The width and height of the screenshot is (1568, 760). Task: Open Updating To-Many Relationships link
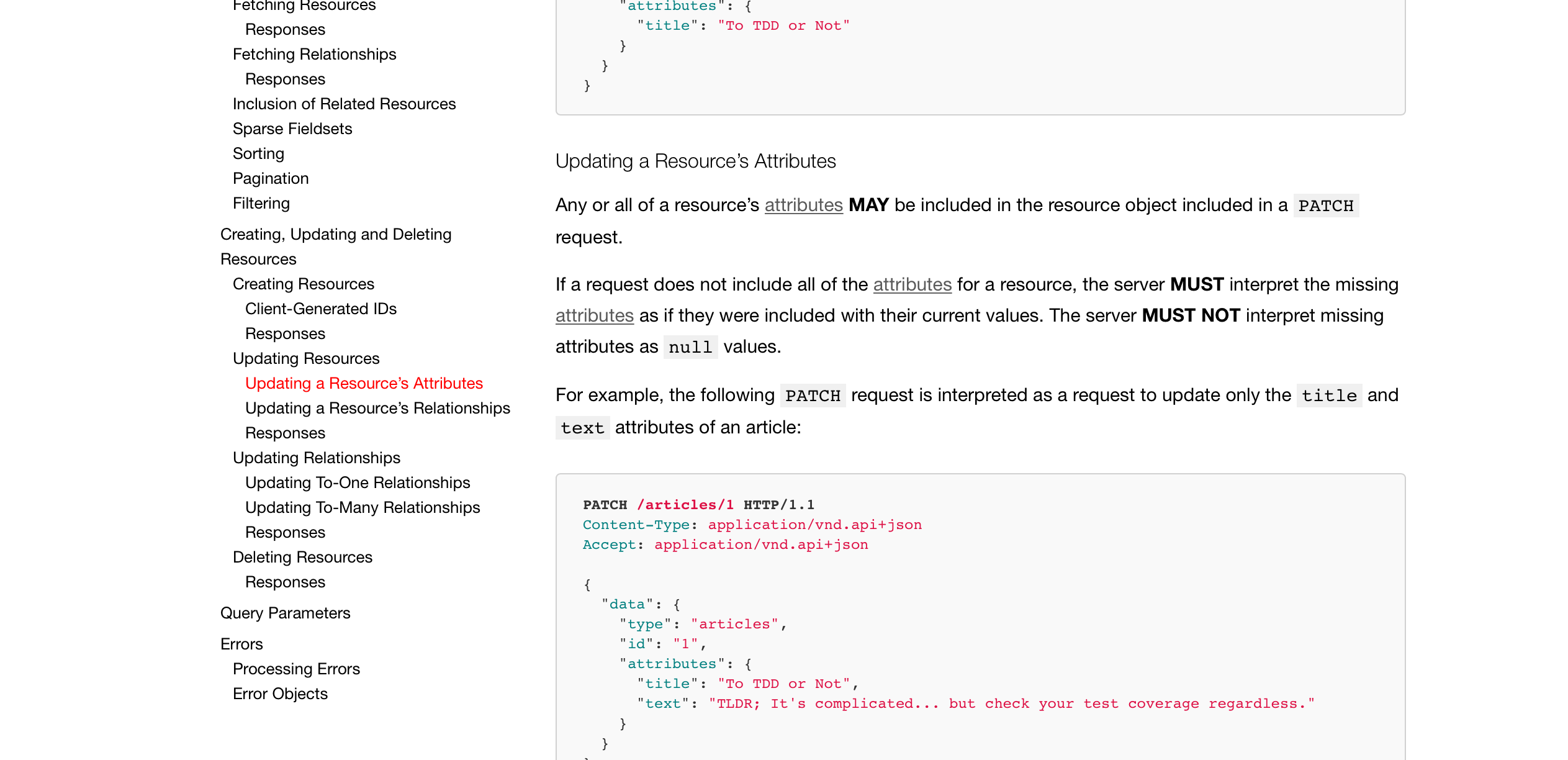coord(363,507)
